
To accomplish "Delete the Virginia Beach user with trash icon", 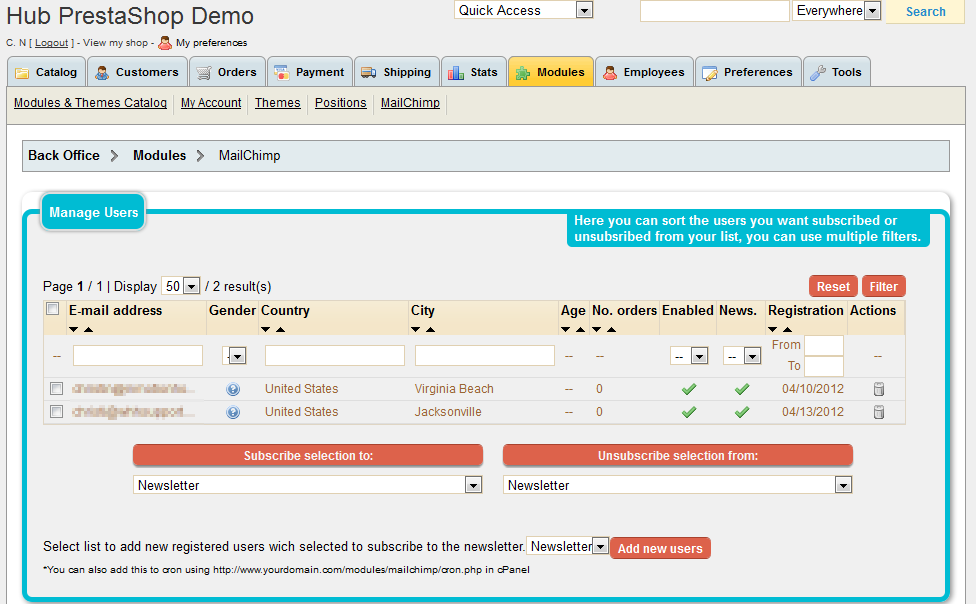I will click(879, 389).
